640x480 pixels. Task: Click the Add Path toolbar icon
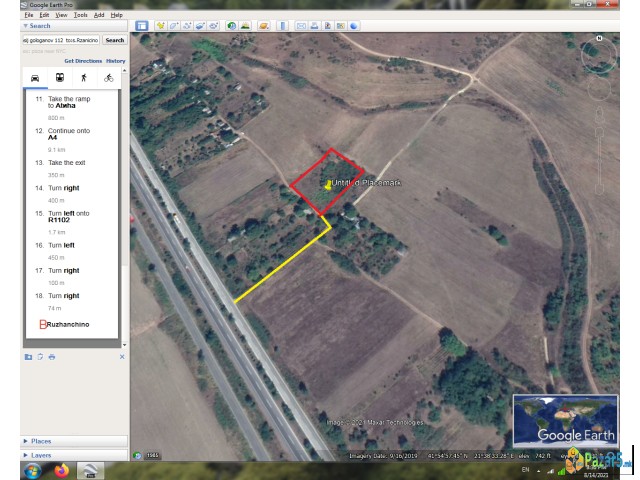click(188, 25)
